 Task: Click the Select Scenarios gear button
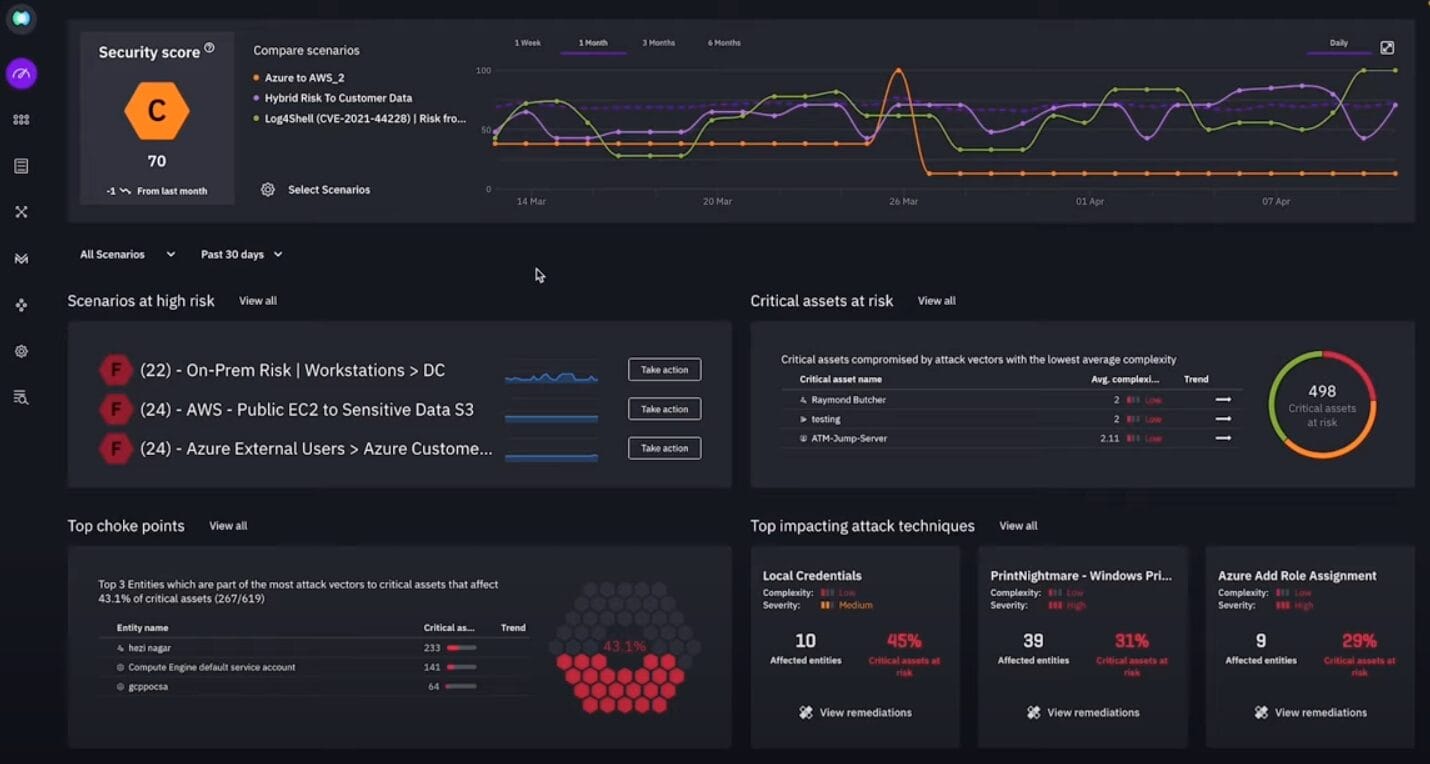pos(316,190)
